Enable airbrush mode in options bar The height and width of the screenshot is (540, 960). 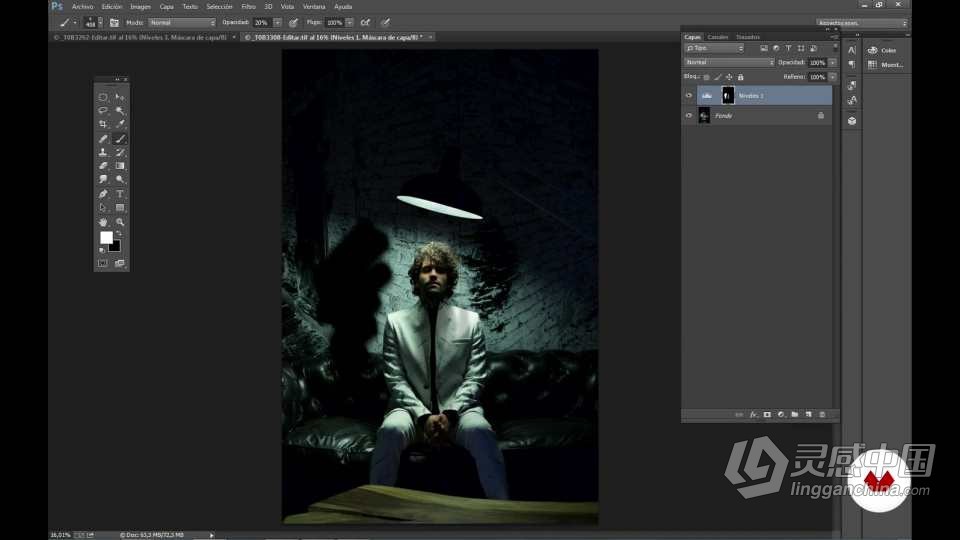click(x=366, y=23)
